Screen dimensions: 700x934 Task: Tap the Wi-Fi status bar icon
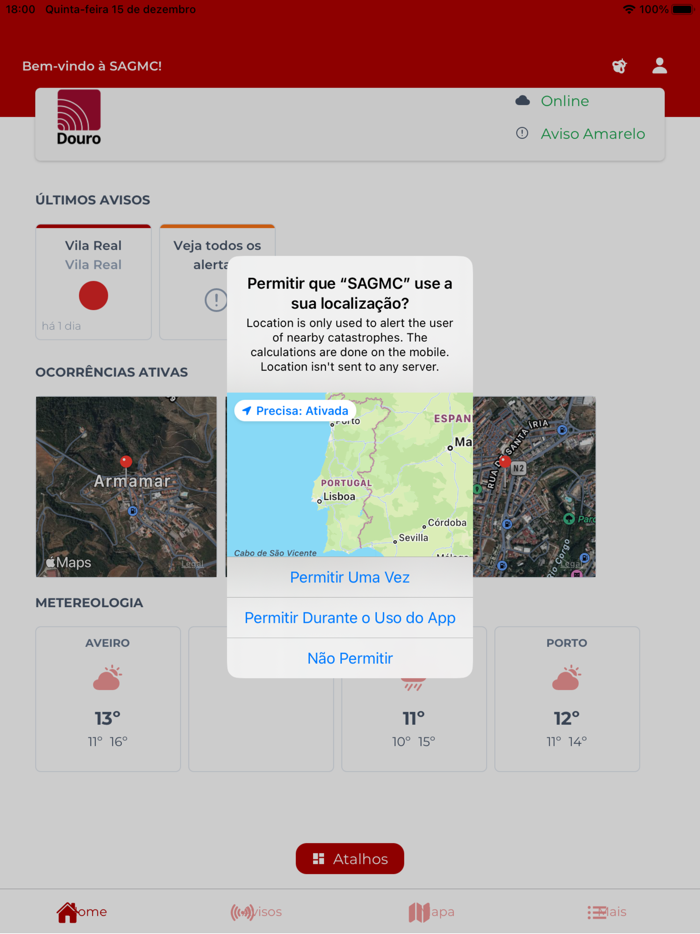pyautogui.click(x=629, y=10)
